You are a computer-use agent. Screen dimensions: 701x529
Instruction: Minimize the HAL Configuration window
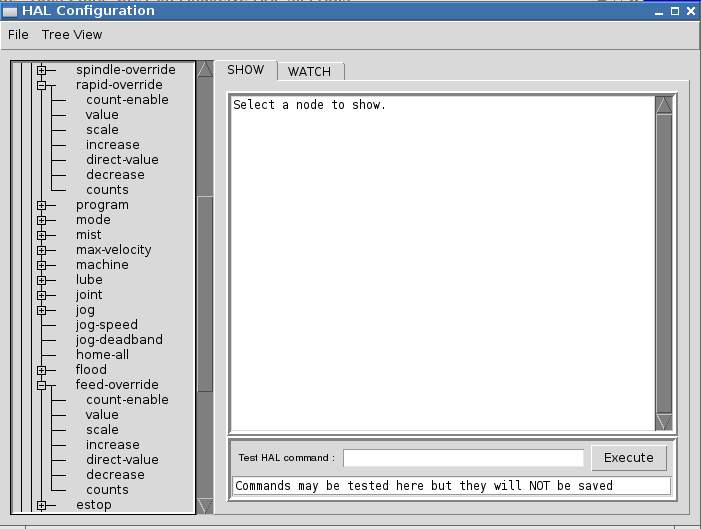click(659, 12)
